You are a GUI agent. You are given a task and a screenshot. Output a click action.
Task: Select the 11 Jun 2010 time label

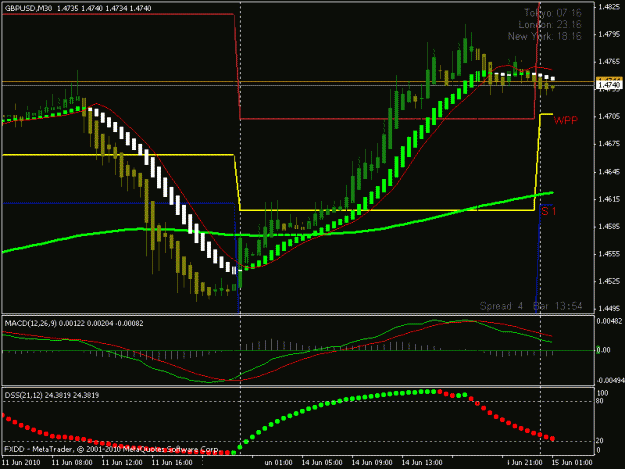[x=21, y=463]
